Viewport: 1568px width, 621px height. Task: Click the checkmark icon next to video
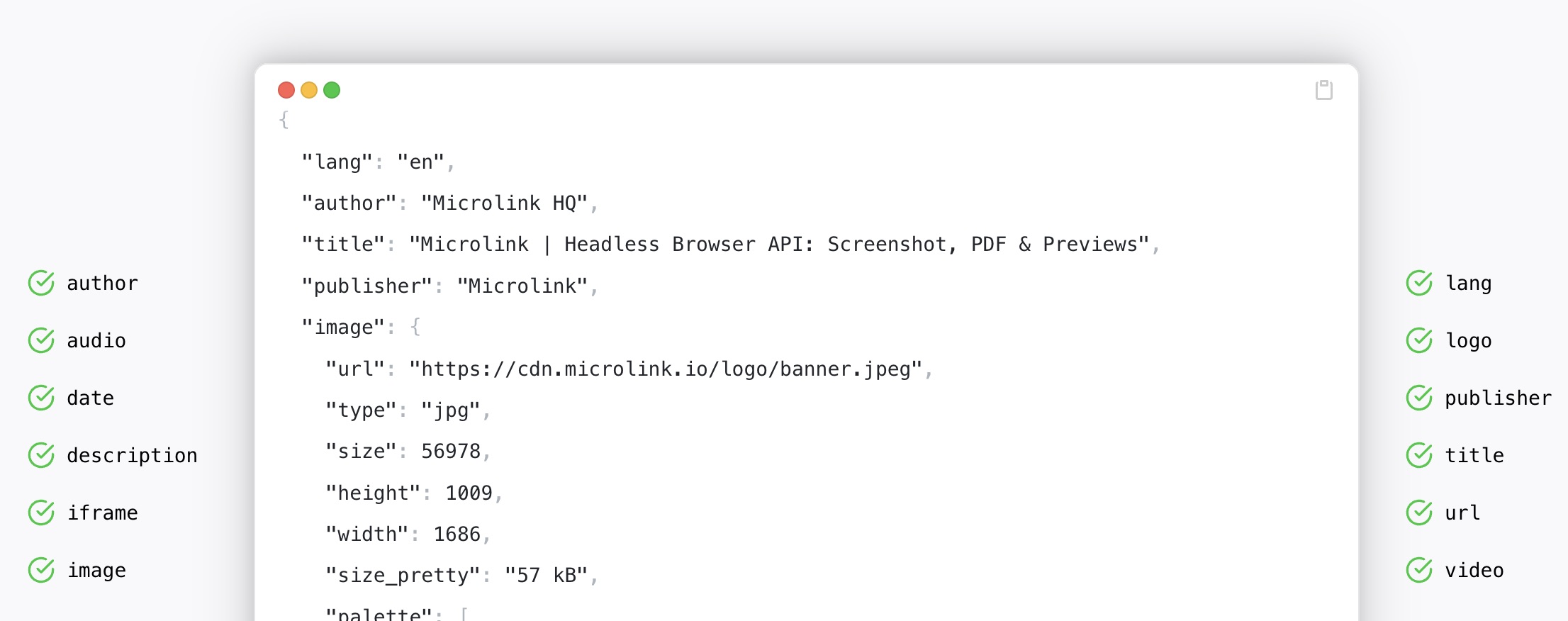pyautogui.click(x=1419, y=570)
